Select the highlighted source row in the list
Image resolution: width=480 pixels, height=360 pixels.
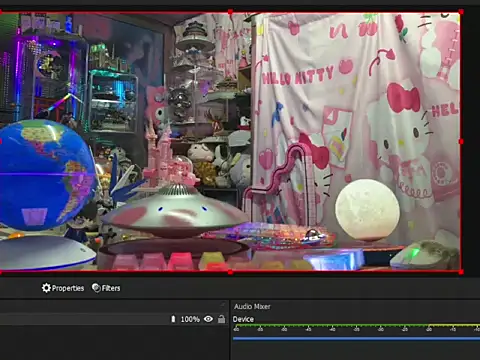114,319
